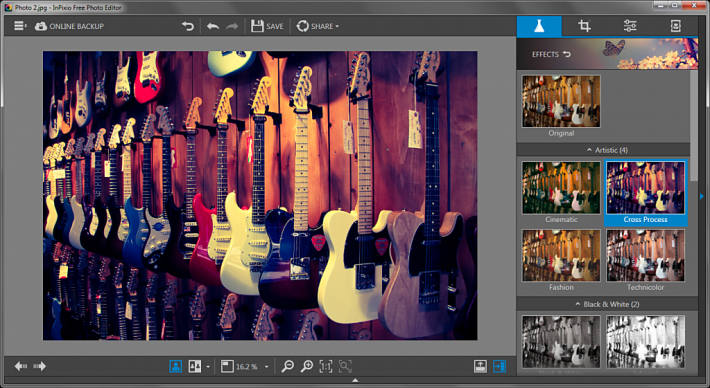Redo the last undone action
The height and width of the screenshot is (388, 710).
(x=232, y=26)
